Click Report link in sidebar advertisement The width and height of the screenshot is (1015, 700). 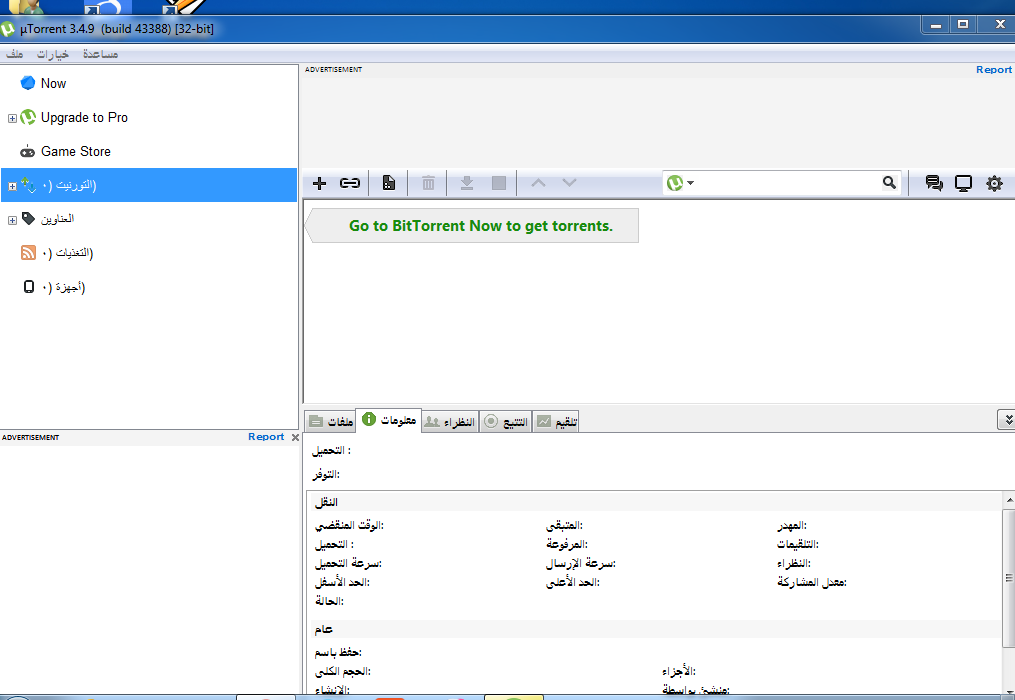click(266, 437)
